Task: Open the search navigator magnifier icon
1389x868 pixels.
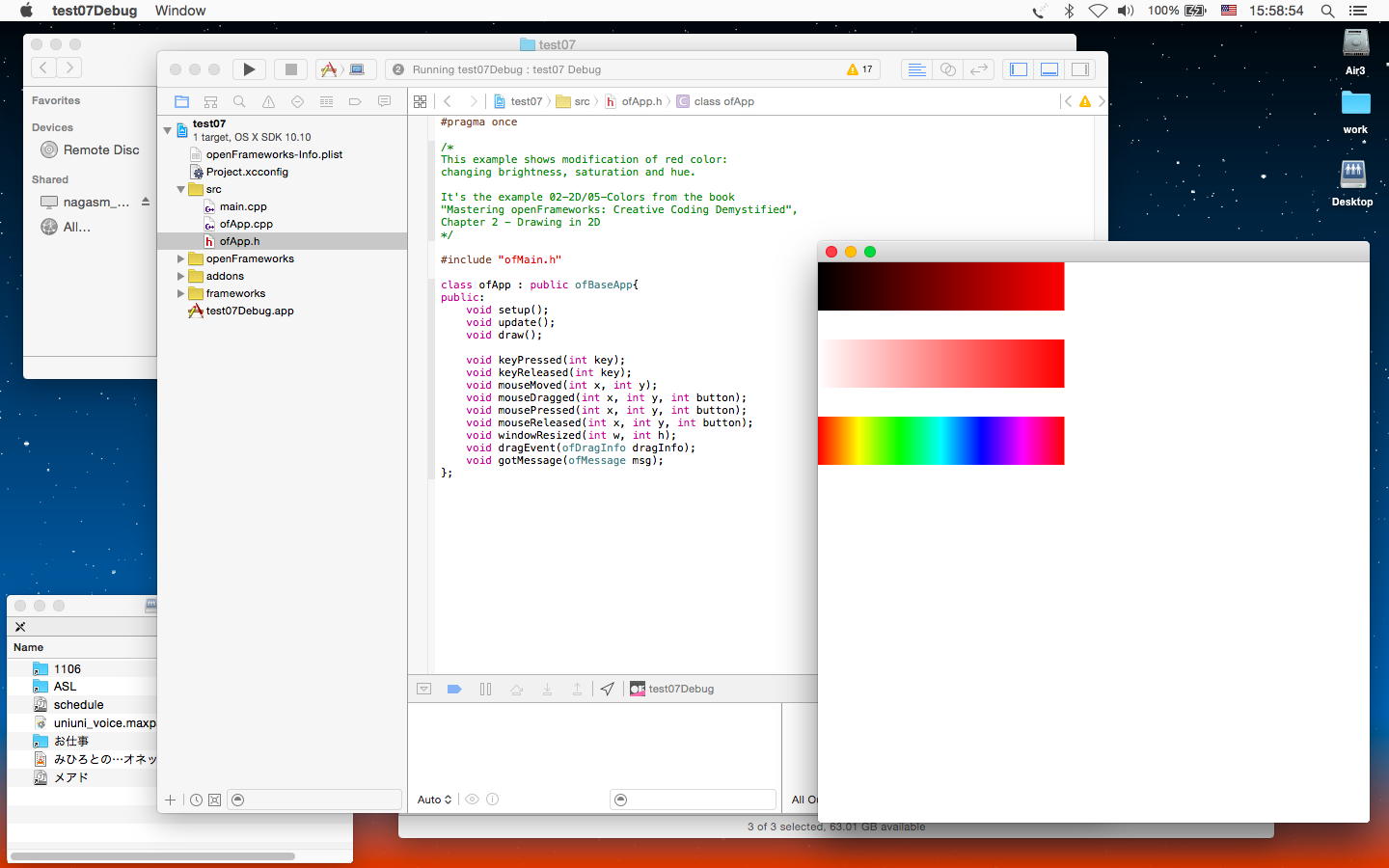Action: pyautogui.click(x=239, y=101)
